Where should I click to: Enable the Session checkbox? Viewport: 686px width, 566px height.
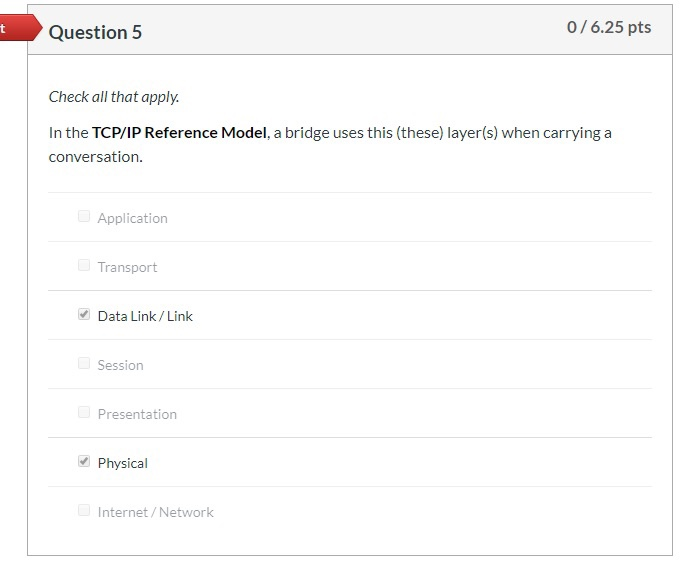point(84,364)
